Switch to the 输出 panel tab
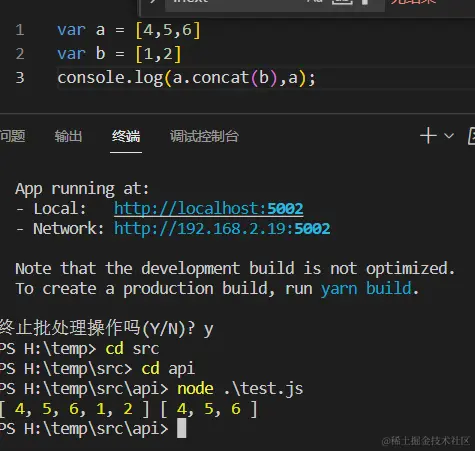The image size is (475, 451). [x=68, y=136]
